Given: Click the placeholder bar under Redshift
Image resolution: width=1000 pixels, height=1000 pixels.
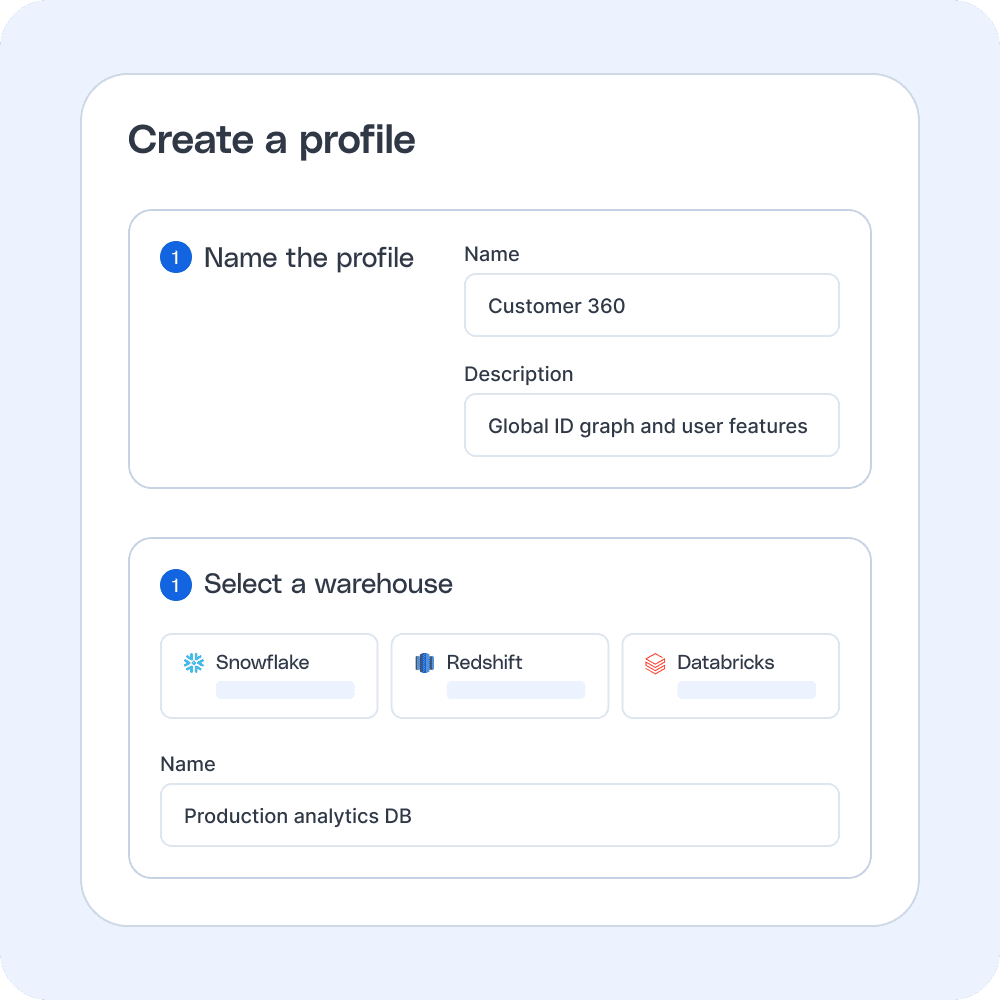Looking at the screenshot, I should pyautogui.click(x=515, y=690).
